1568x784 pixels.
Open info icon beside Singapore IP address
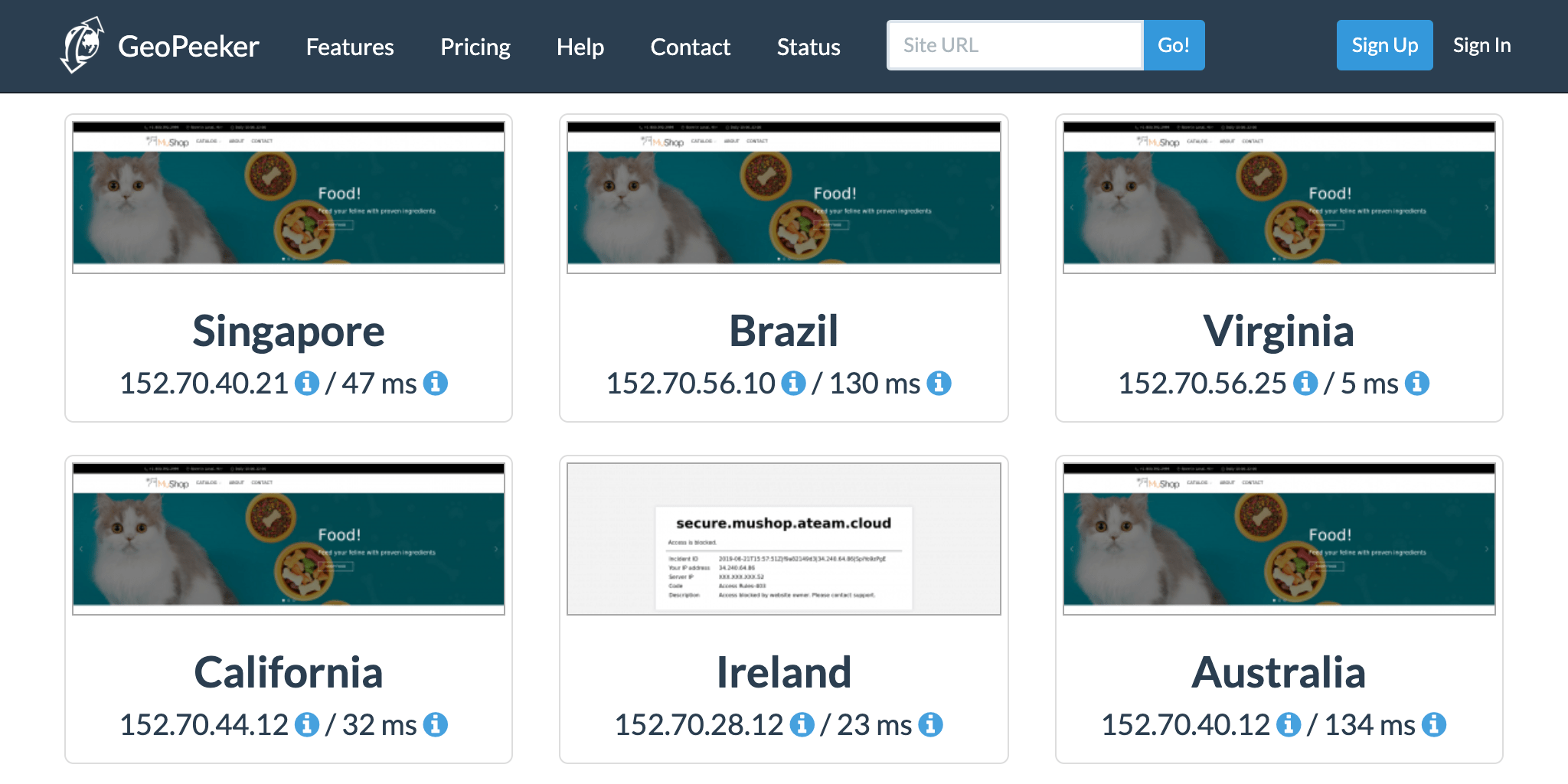[x=307, y=383]
